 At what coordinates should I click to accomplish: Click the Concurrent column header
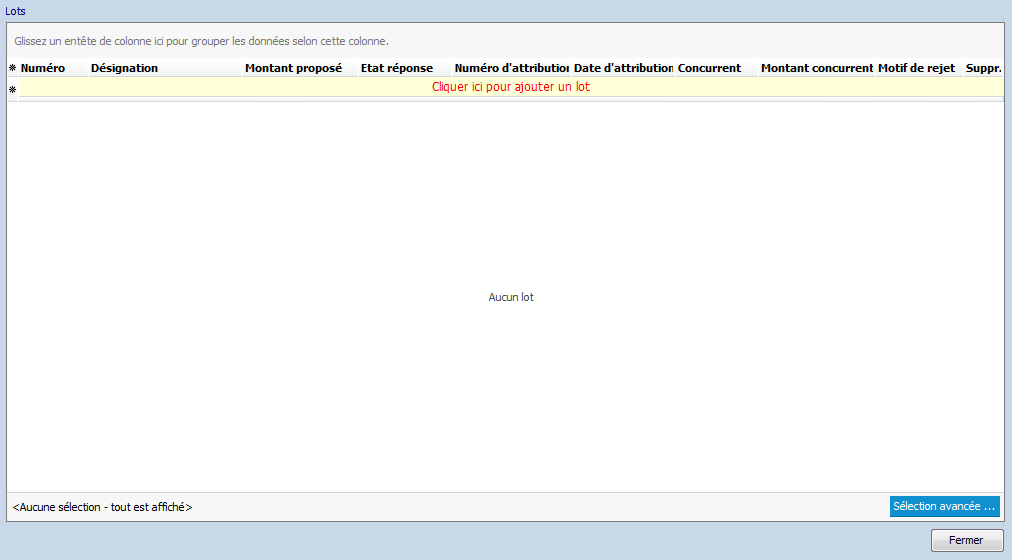[x=716, y=68]
